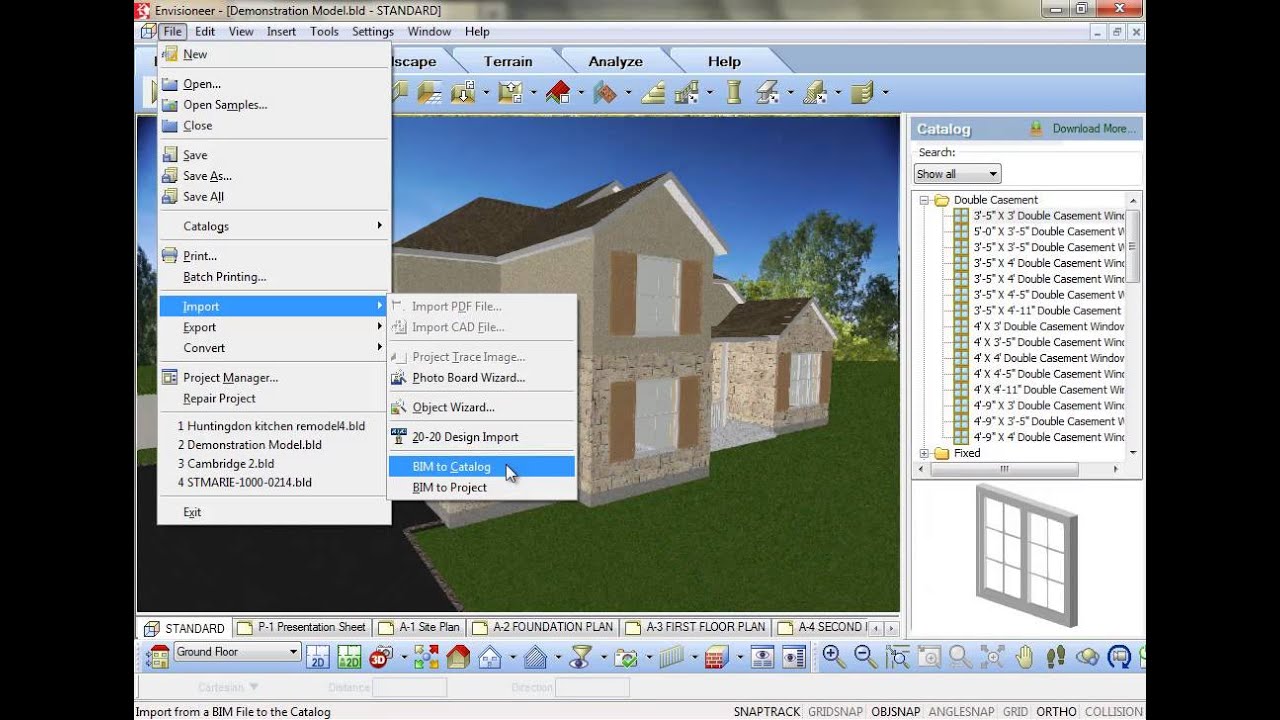This screenshot has width=1280, height=720.
Task: Select the steel beam tool icon
Action: 767,93
